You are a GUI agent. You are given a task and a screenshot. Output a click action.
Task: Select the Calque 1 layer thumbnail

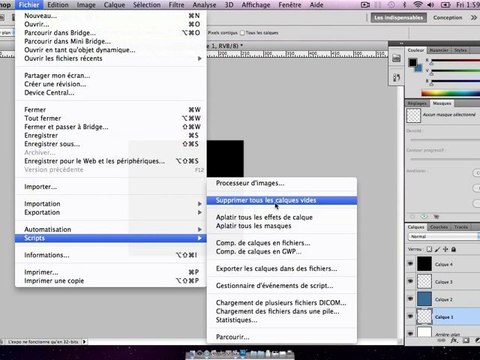pyautogui.click(x=424, y=317)
